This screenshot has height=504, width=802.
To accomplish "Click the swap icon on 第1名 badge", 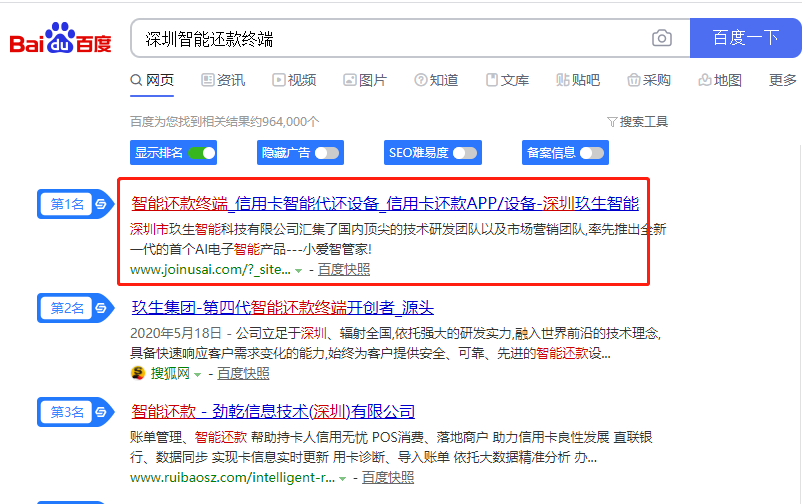I will click(100, 204).
